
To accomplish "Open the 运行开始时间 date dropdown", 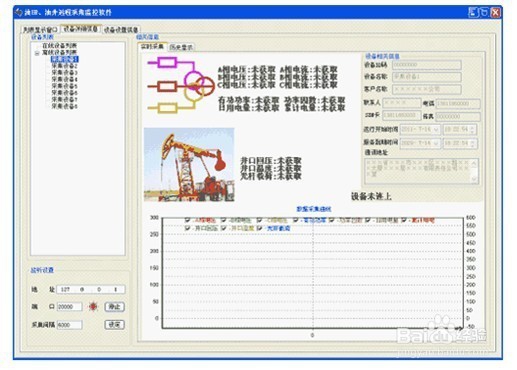I will click(x=436, y=129).
